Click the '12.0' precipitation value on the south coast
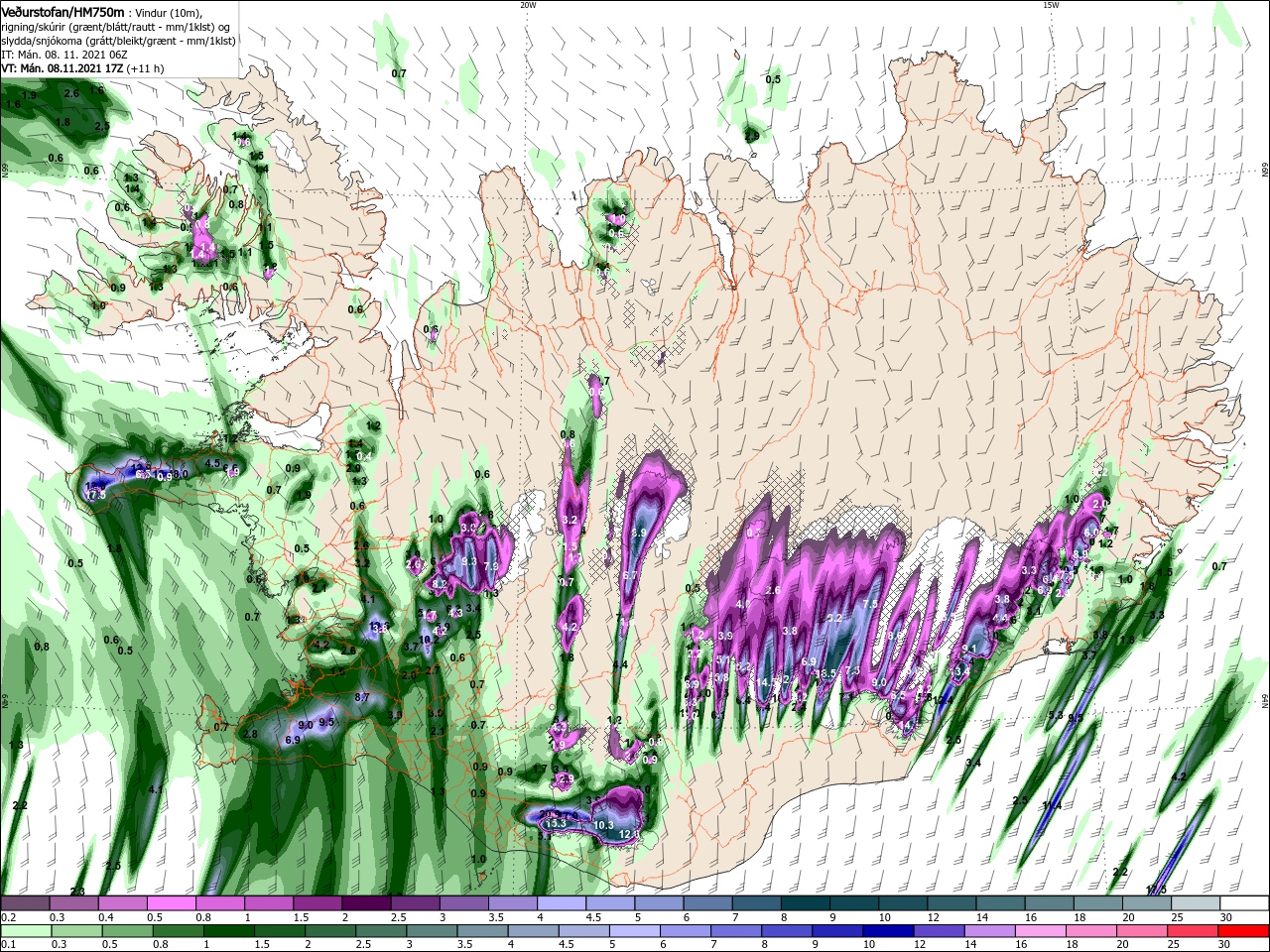Image resolution: width=1270 pixels, height=952 pixels. point(629,835)
